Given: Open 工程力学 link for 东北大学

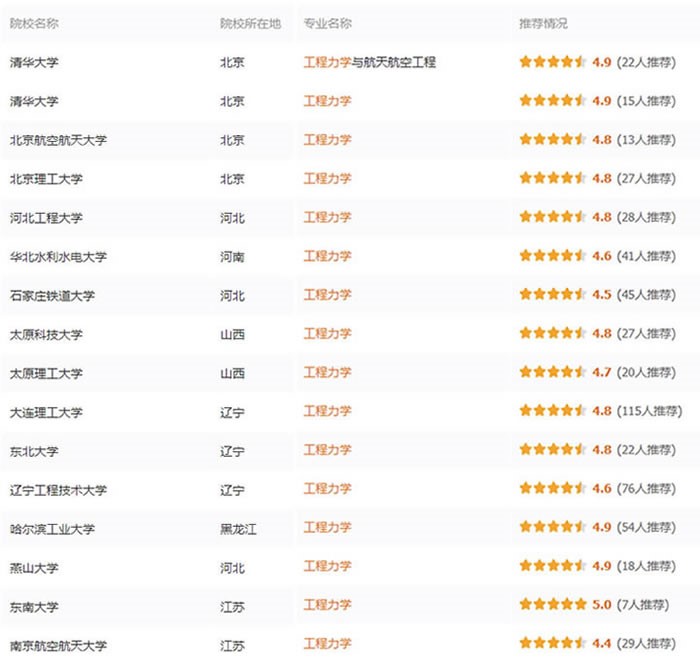Looking at the screenshot, I should tap(327, 450).
